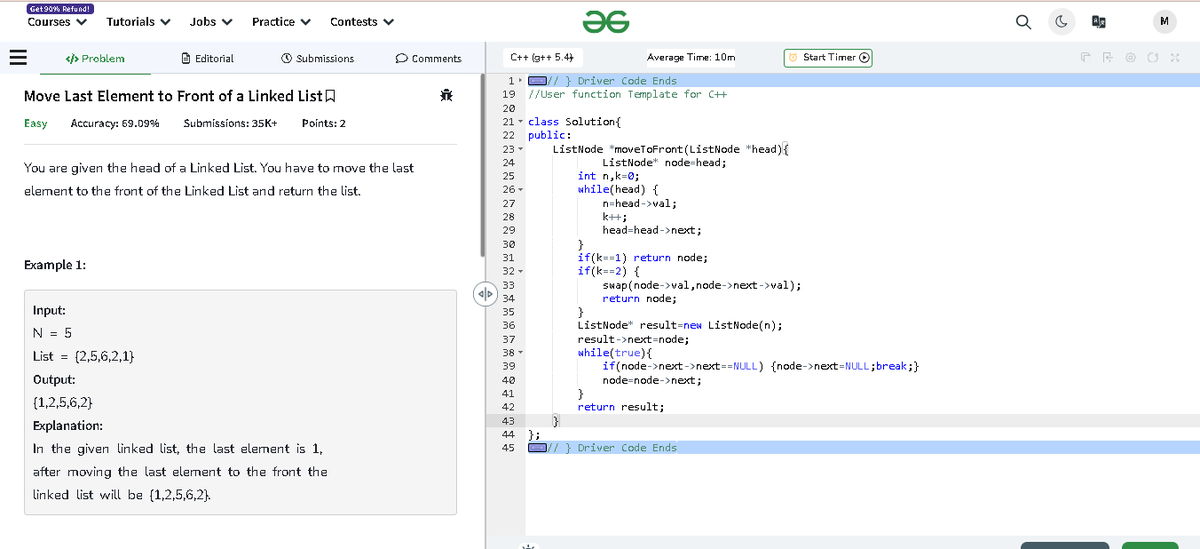The image size is (1200, 549).
Task: Collapse class Solution fold at line 21
Action: tap(520, 122)
